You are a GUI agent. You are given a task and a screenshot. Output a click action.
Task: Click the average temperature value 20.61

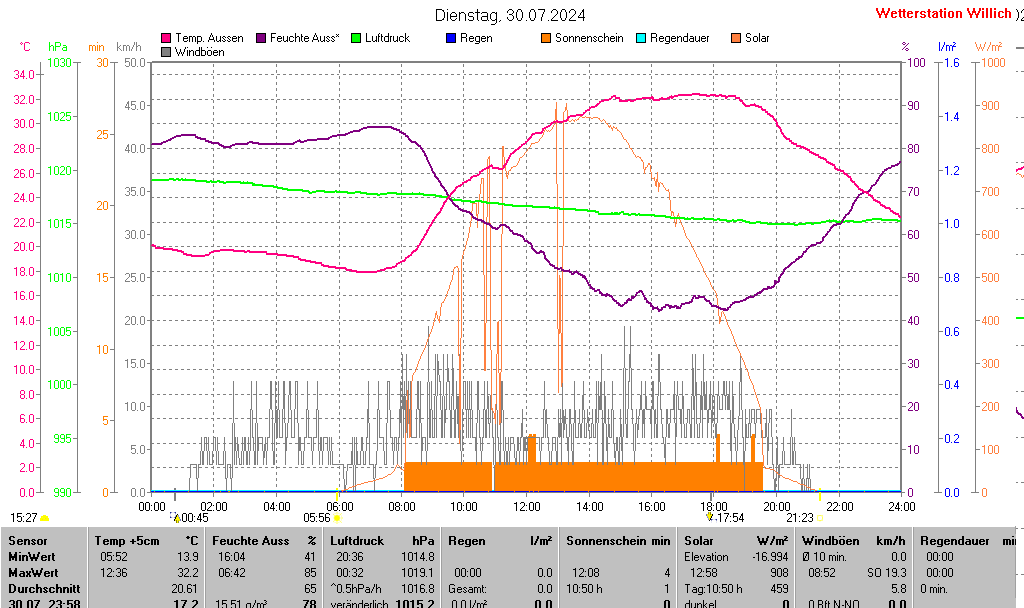[184, 588]
